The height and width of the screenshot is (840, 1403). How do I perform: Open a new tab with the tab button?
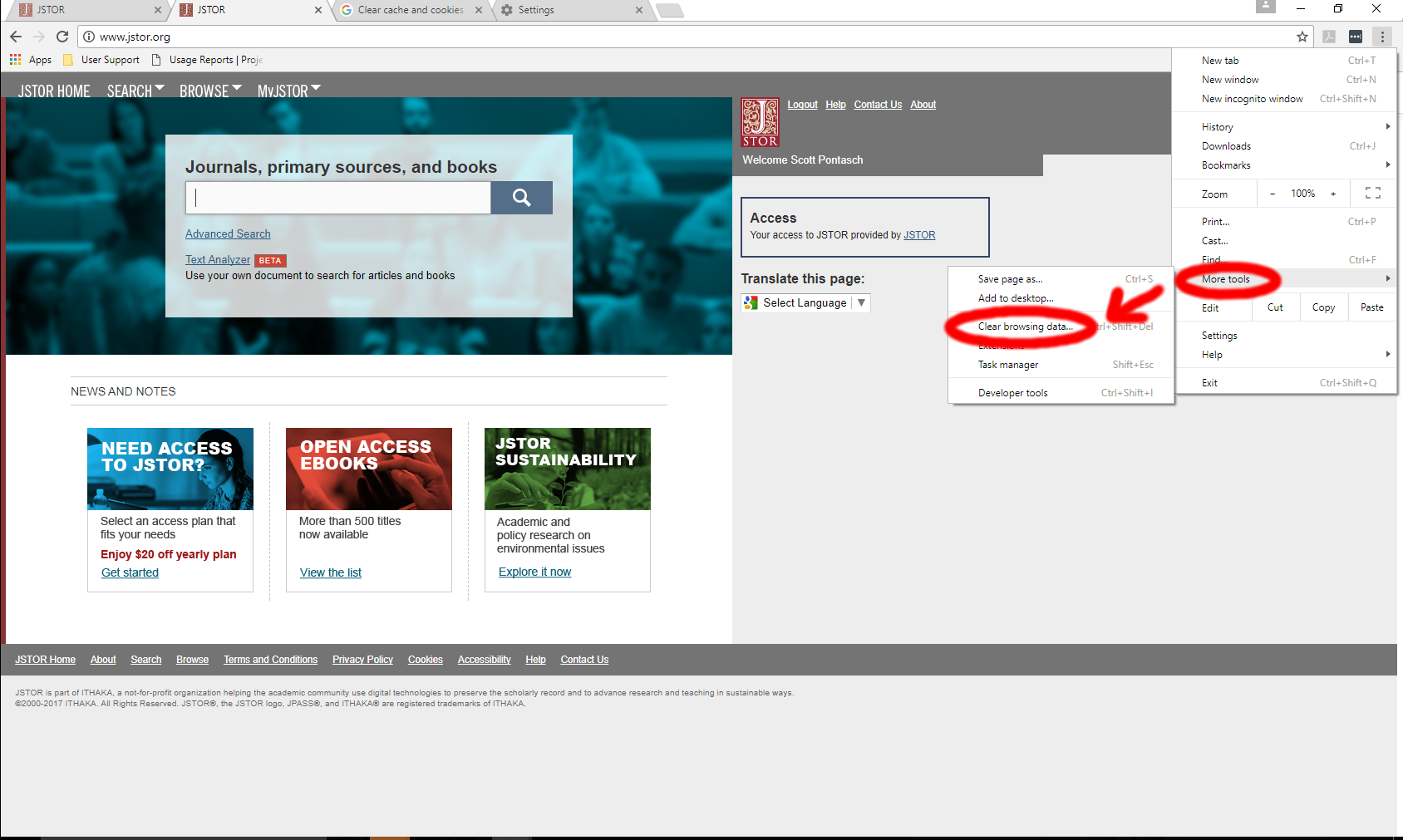pos(669,11)
